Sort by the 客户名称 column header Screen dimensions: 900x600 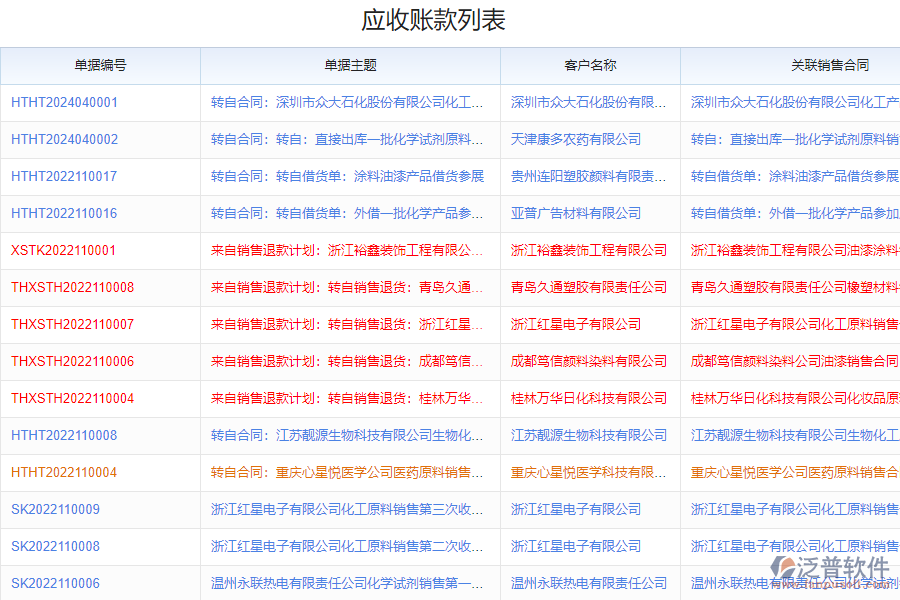(x=590, y=65)
